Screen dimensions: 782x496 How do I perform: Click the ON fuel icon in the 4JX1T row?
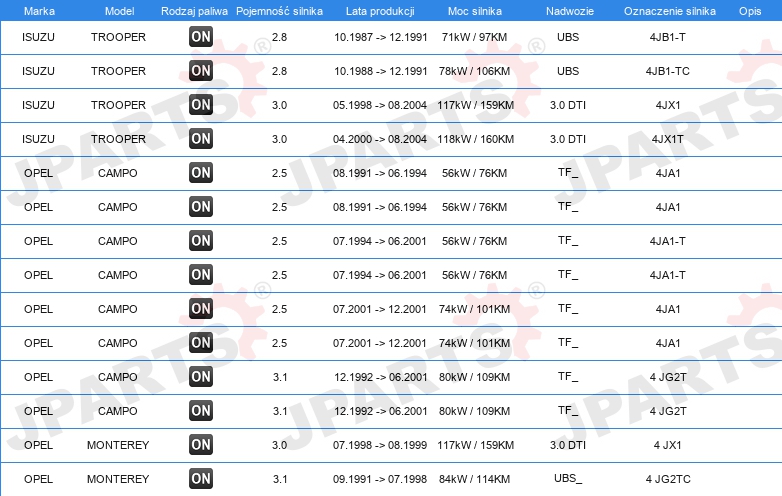[201, 139]
